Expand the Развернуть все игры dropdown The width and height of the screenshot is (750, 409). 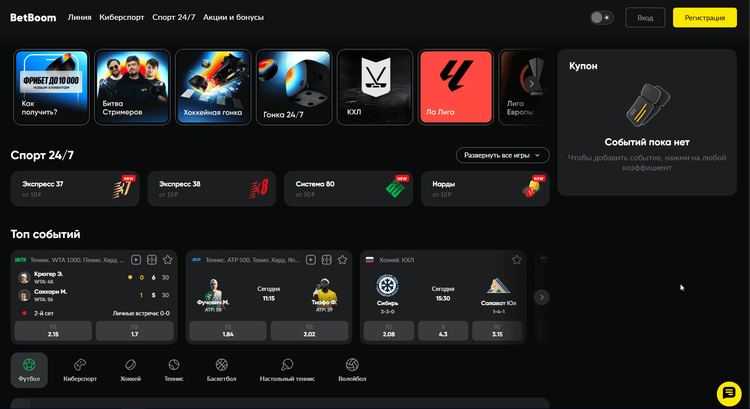[x=503, y=155]
